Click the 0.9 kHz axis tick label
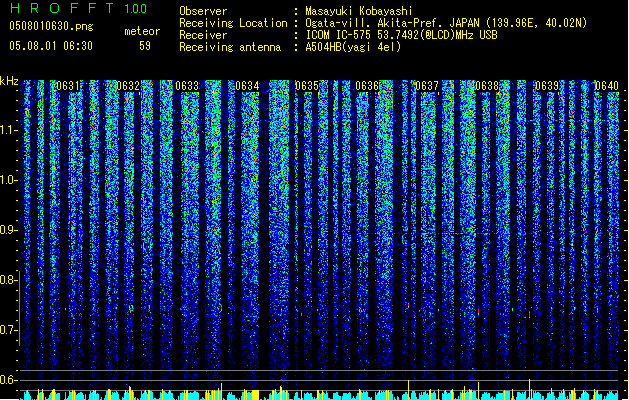This screenshot has width=629, height=400. 9,230
